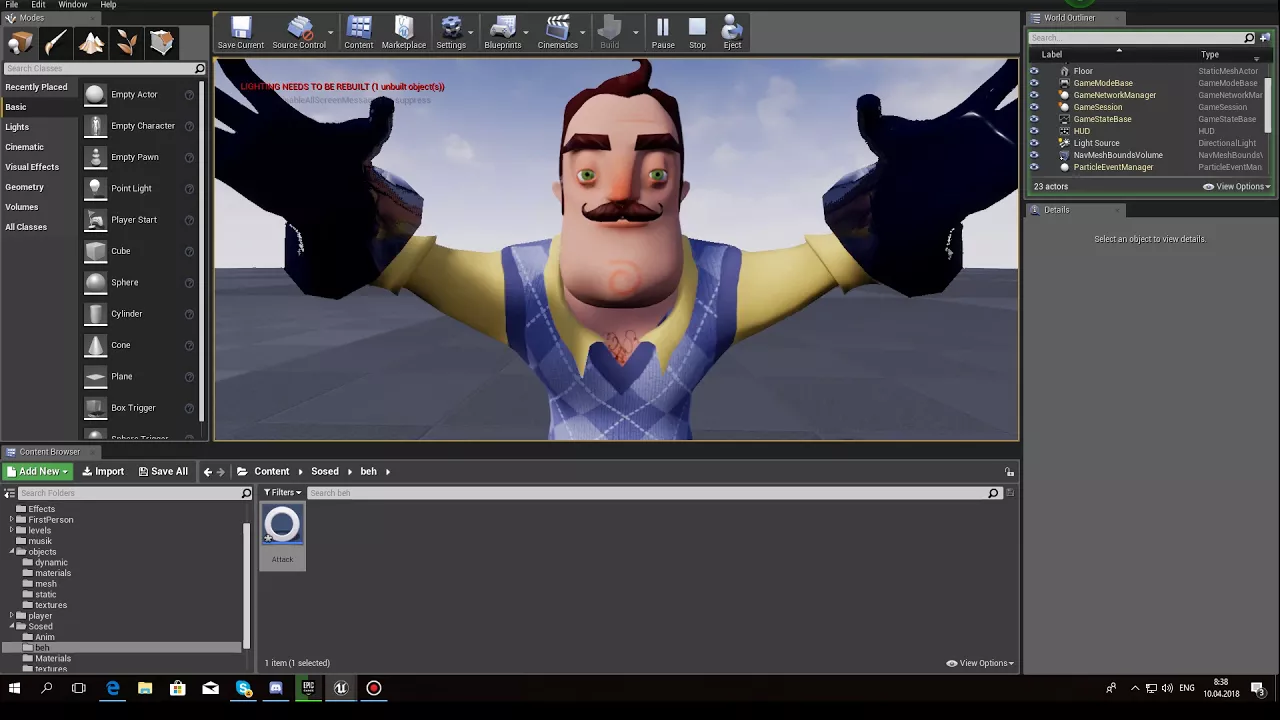Open the Marketplace toolbar icon

coord(404,32)
